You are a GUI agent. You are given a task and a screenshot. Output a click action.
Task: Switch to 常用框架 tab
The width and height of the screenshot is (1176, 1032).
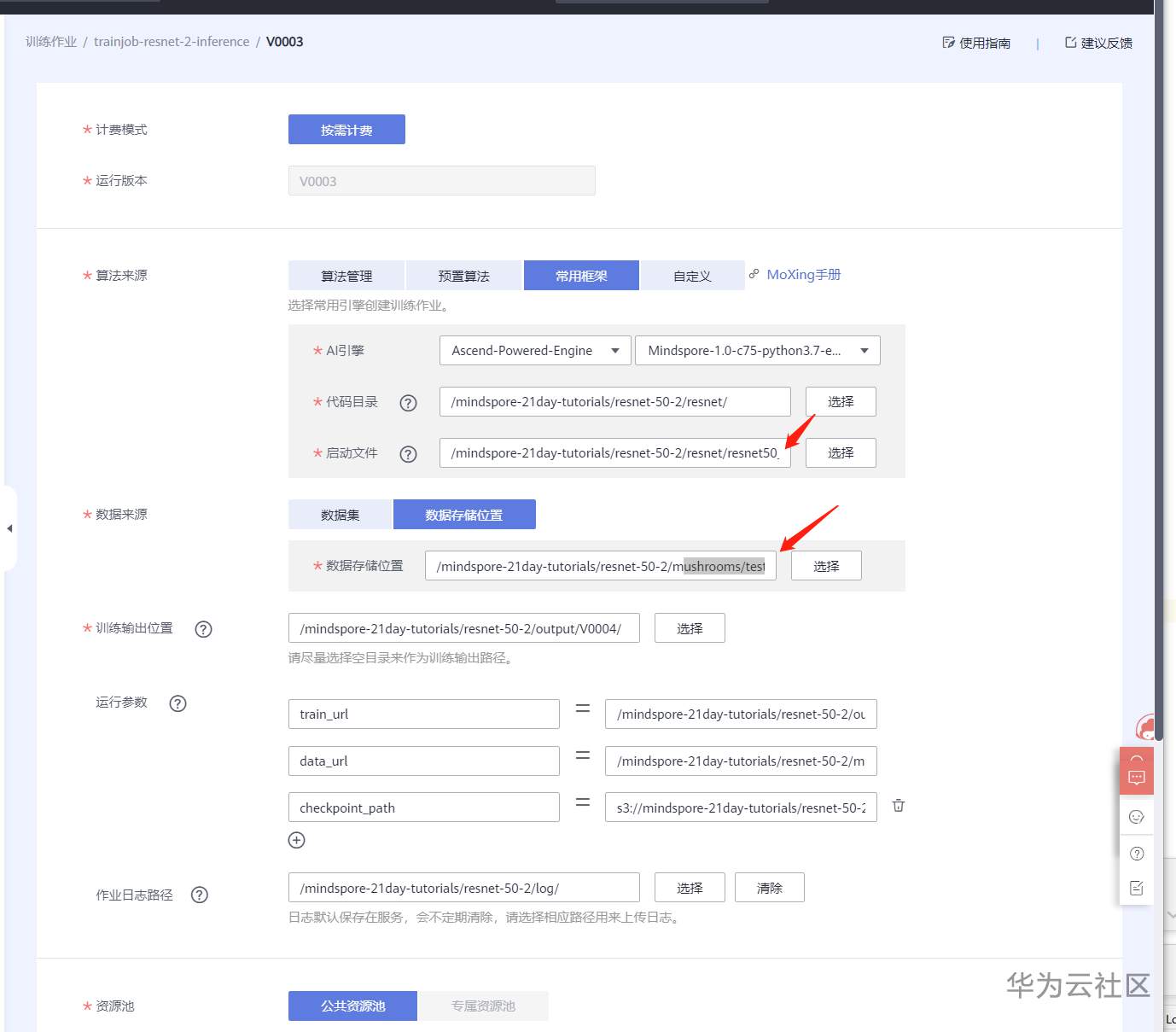coord(581,276)
